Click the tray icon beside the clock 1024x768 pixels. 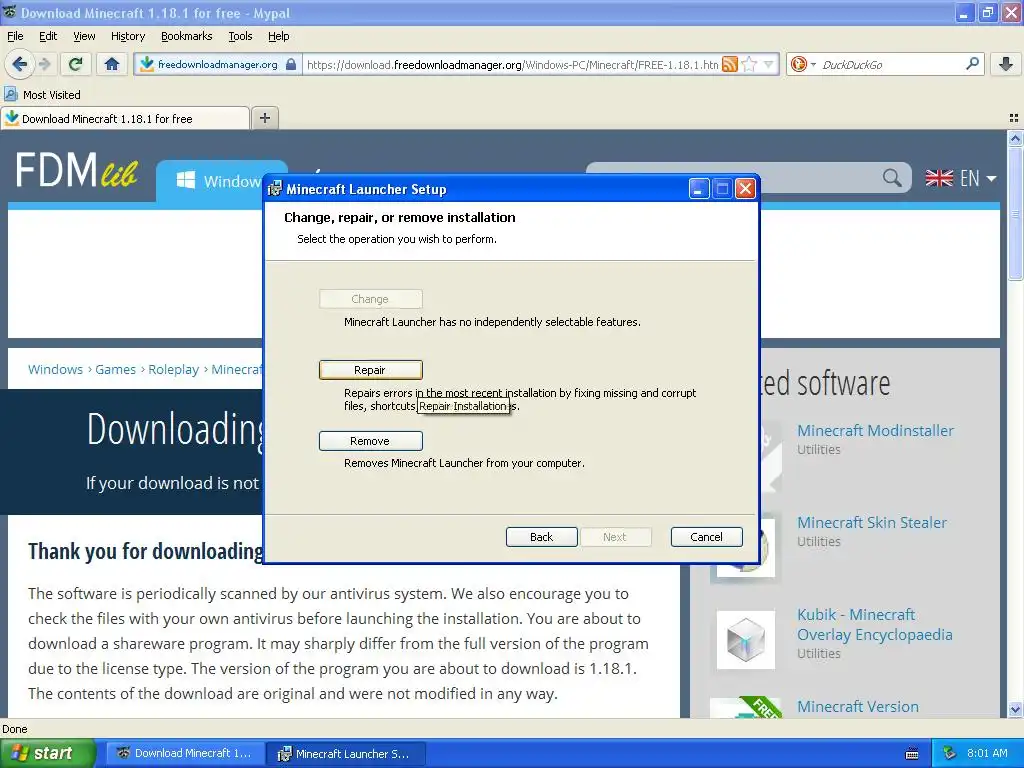point(950,753)
